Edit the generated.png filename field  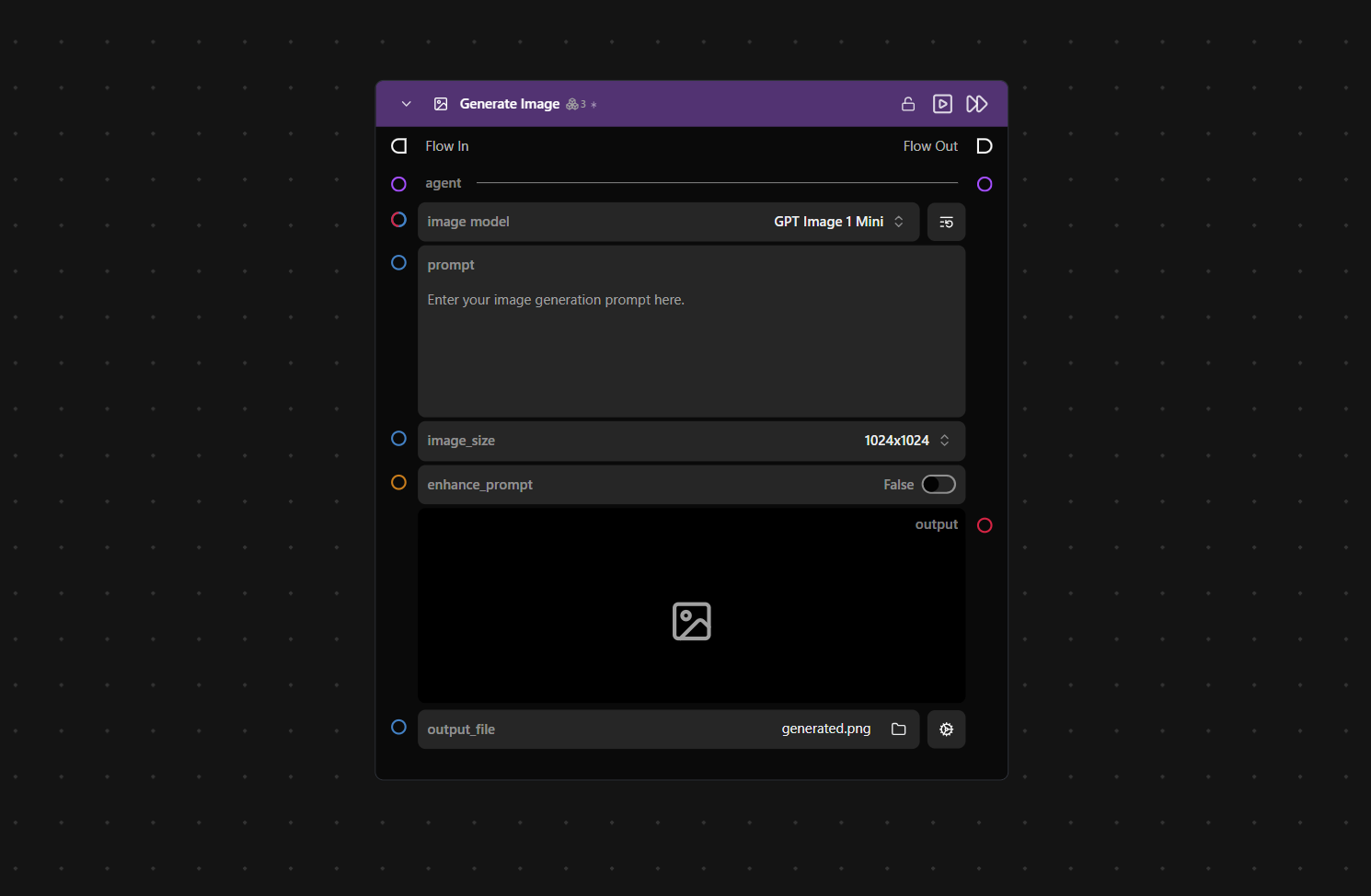(826, 729)
